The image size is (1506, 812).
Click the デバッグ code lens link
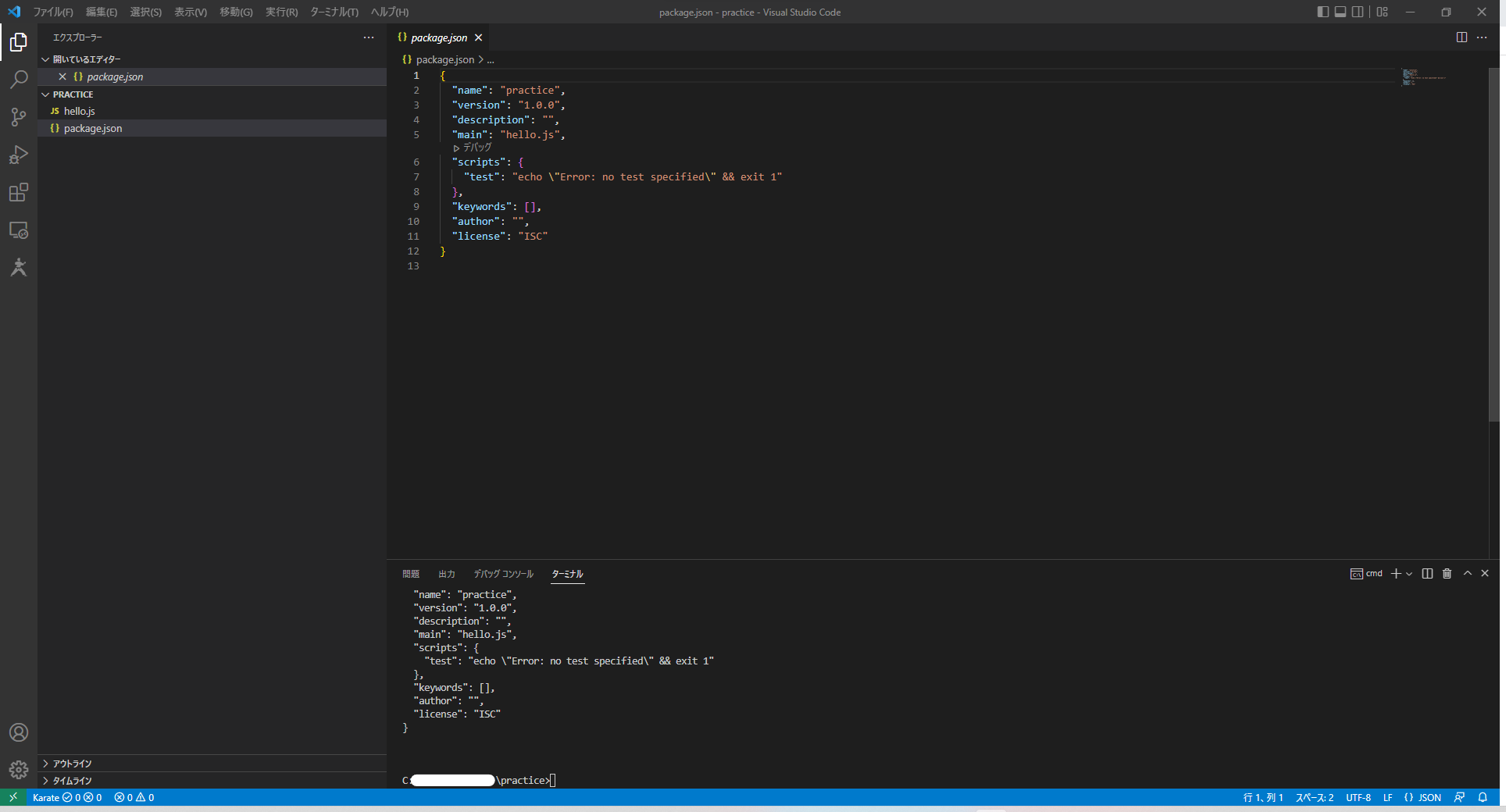point(476,148)
